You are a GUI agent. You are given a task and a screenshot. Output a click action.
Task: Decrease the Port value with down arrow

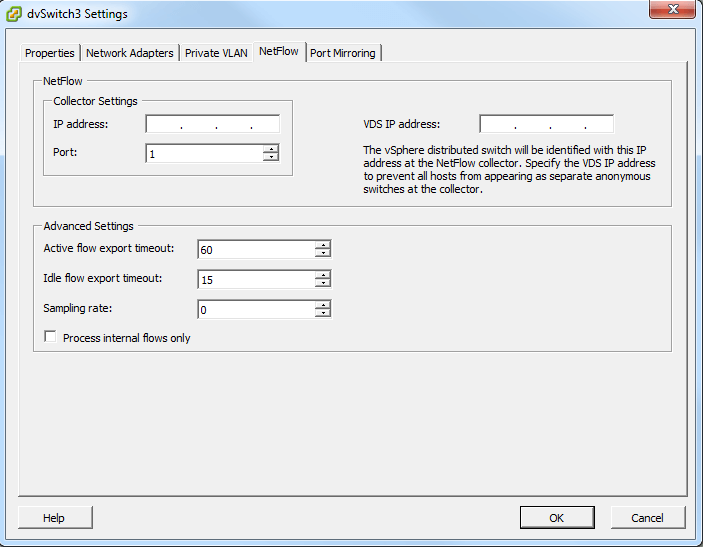coord(271,157)
